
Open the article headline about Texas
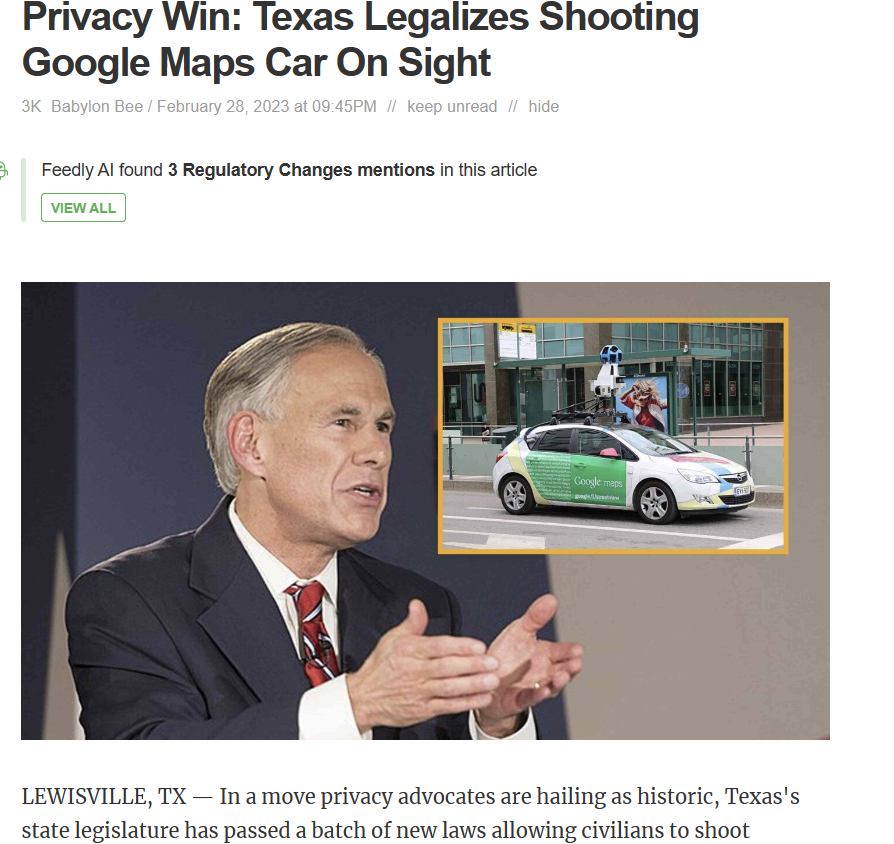click(x=360, y=39)
